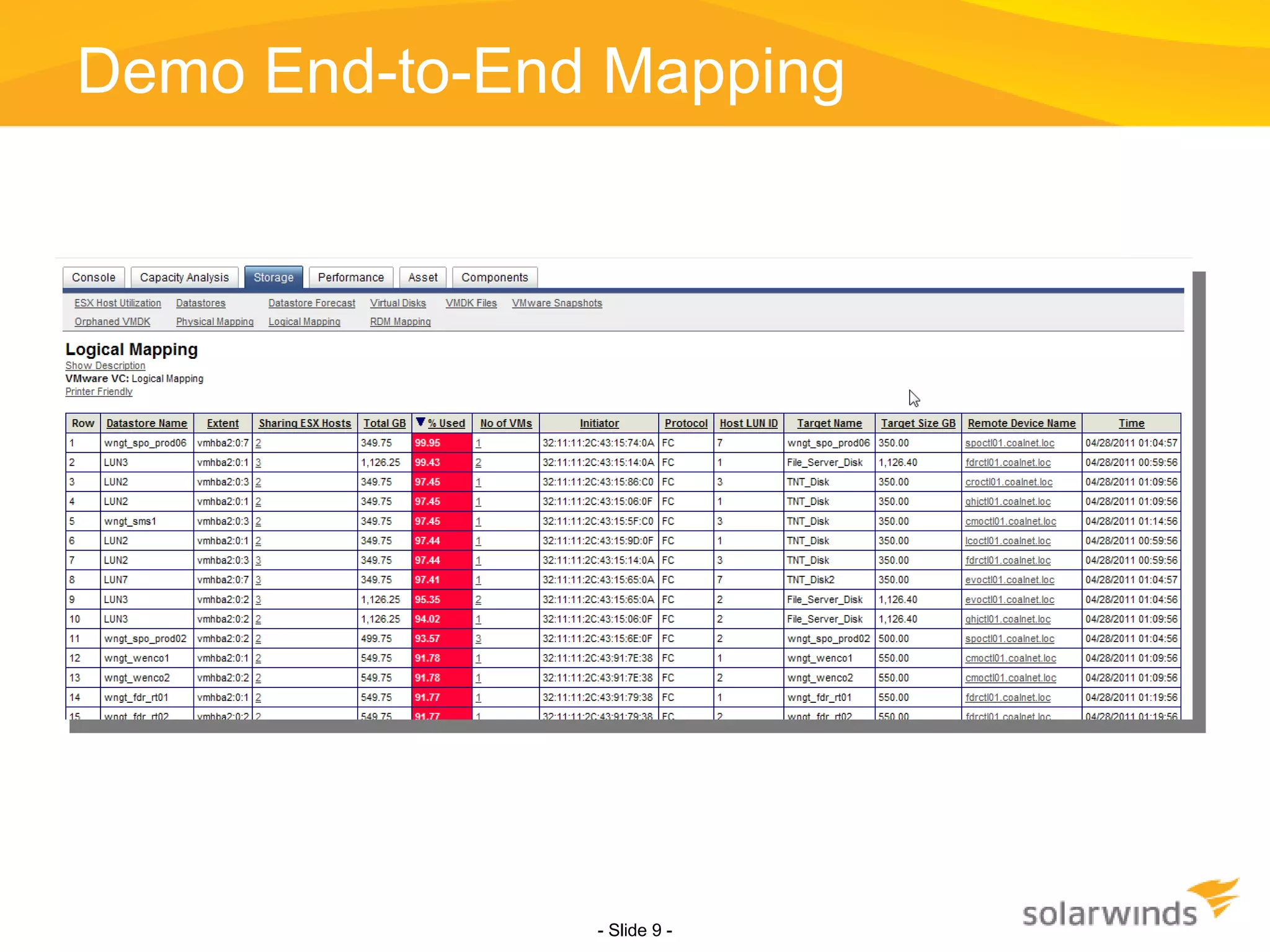Click extent vmhba2:0:7 in row 8
The width and height of the screenshot is (1270, 952).
[223, 580]
